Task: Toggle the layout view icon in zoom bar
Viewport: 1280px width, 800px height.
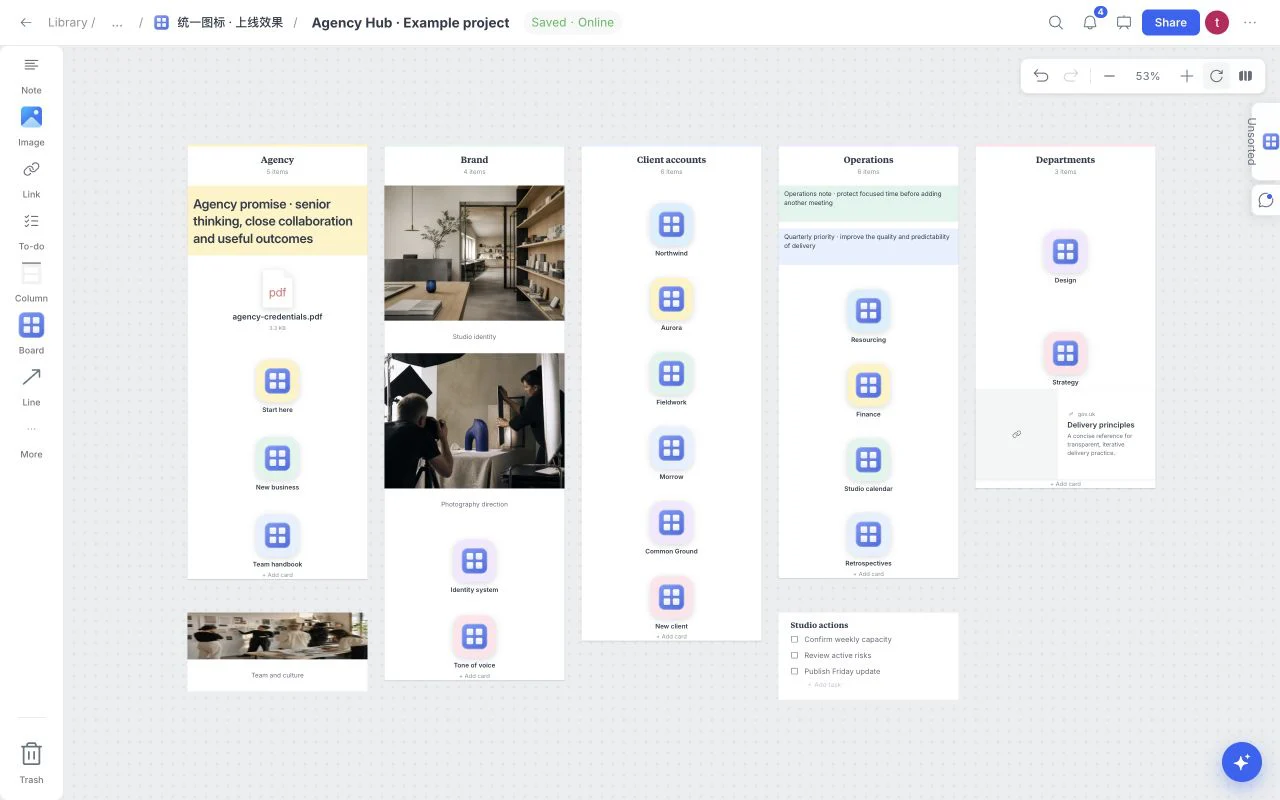Action: pos(1245,76)
